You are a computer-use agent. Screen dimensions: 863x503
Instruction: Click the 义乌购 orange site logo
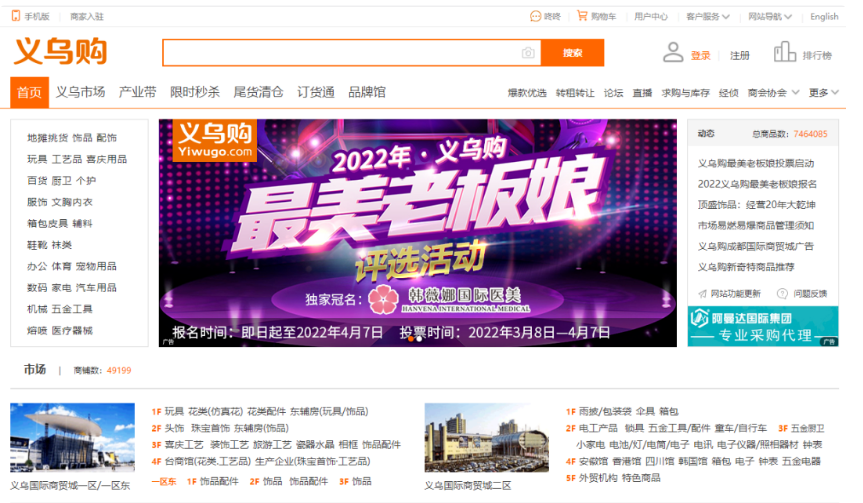60,52
